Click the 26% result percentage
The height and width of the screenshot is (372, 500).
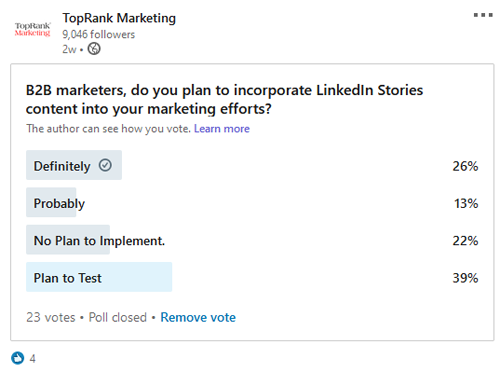[x=465, y=166]
